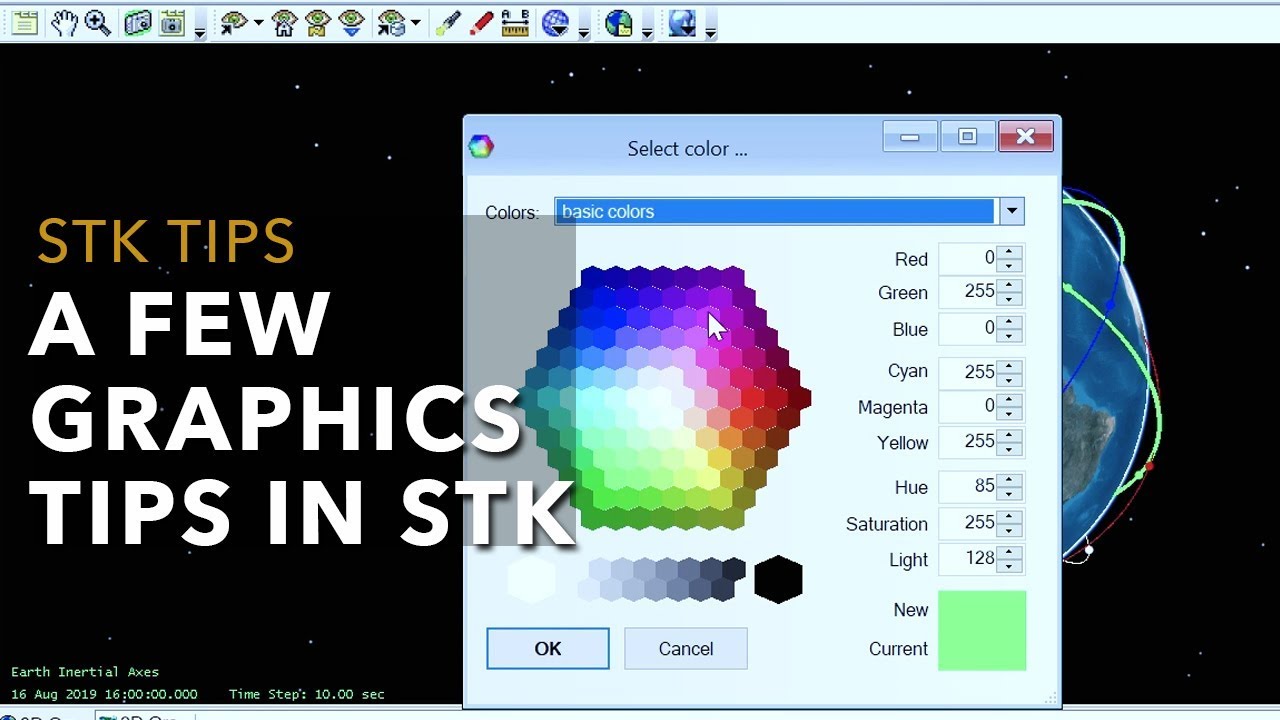Click the color wheel icon in dialog title

point(481,148)
